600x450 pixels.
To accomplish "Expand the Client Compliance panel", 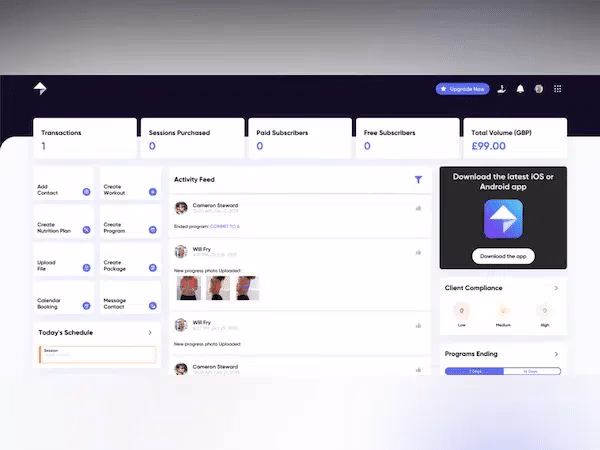I will tap(556, 288).
